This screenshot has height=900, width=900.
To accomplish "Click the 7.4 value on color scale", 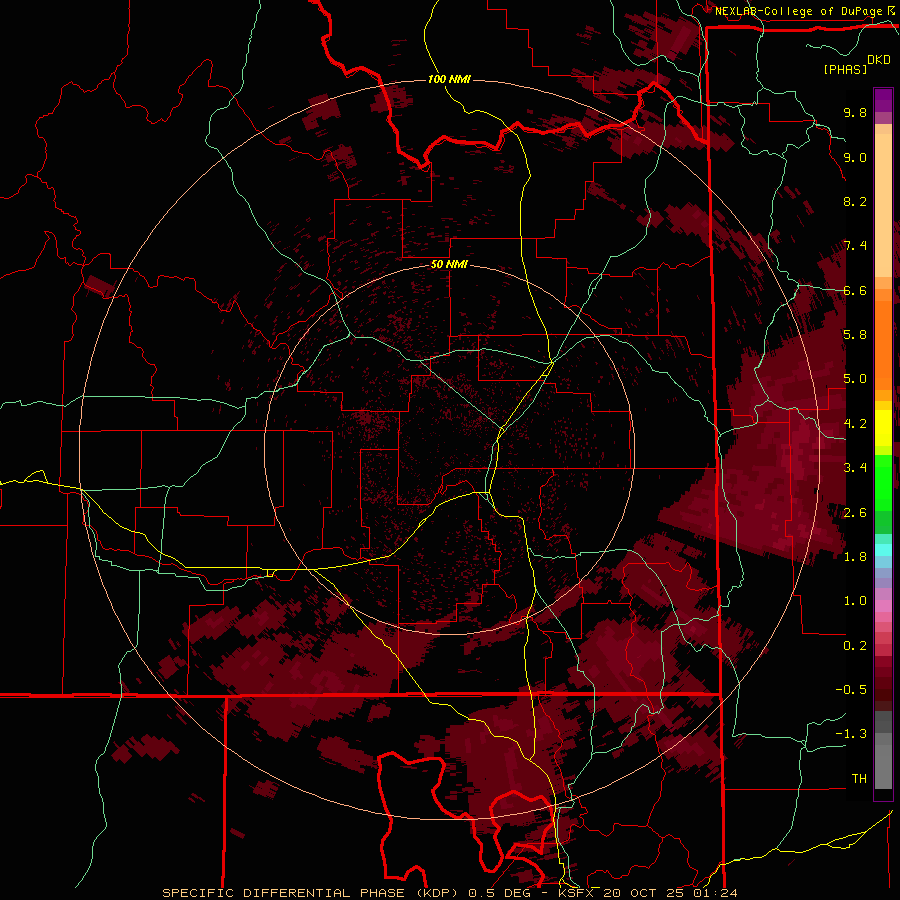I will click(855, 246).
